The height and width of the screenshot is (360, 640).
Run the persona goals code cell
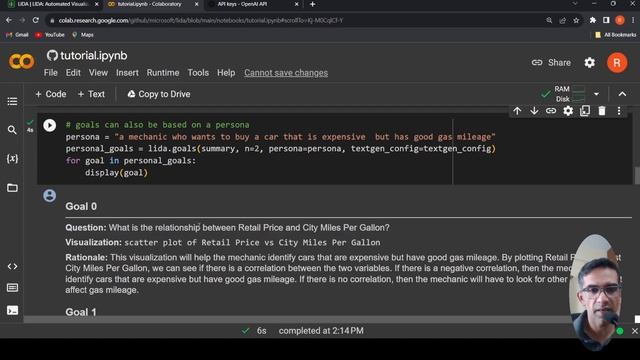click(x=50, y=125)
